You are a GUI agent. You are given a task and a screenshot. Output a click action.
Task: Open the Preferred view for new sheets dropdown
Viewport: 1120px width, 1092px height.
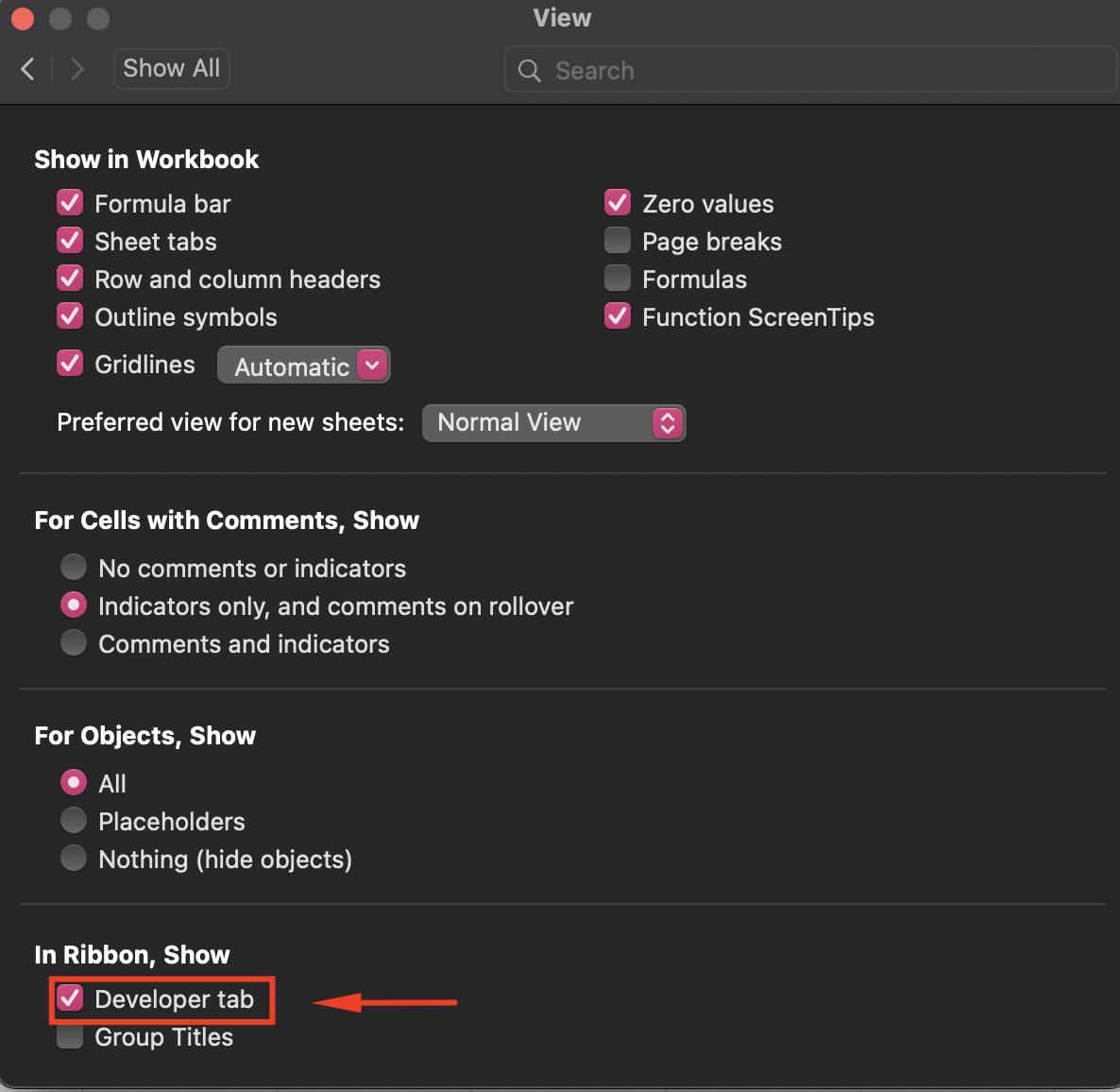click(x=553, y=422)
